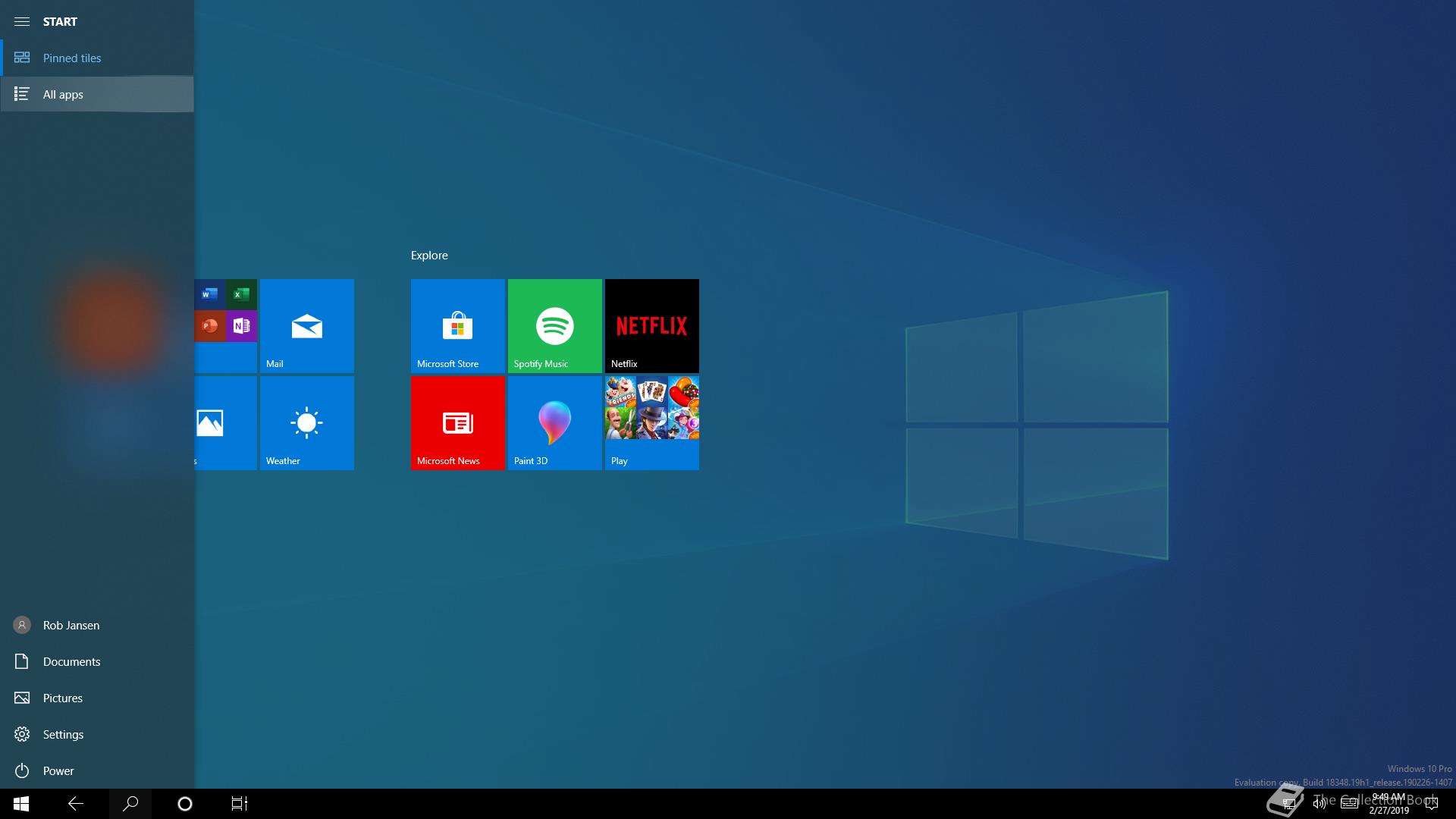The image size is (1456, 819).
Task: Open Search from the taskbar
Action: pyautogui.click(x=130, y=804)
